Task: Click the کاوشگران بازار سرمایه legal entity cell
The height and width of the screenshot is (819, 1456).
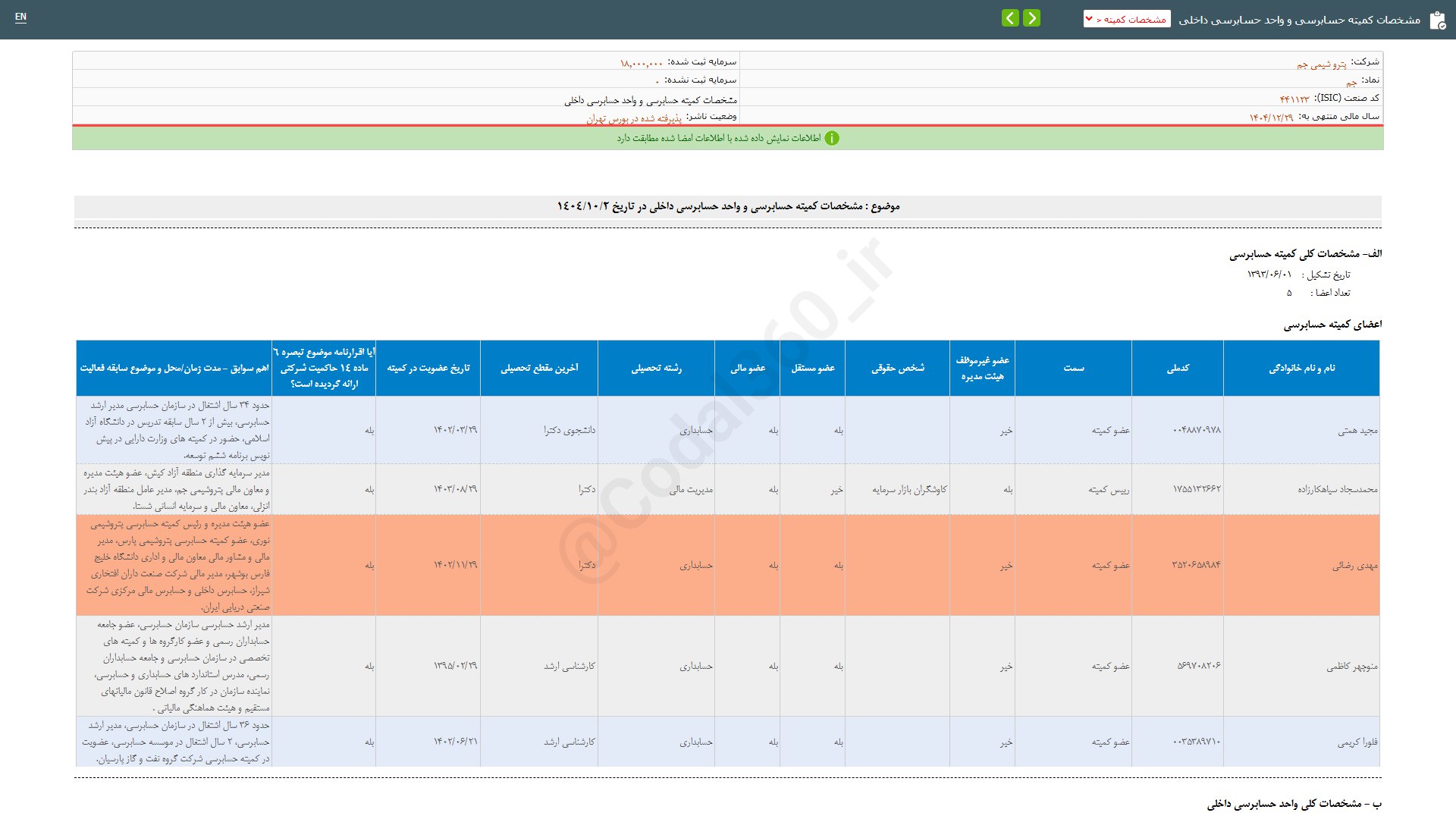Action: pos(909,490)
